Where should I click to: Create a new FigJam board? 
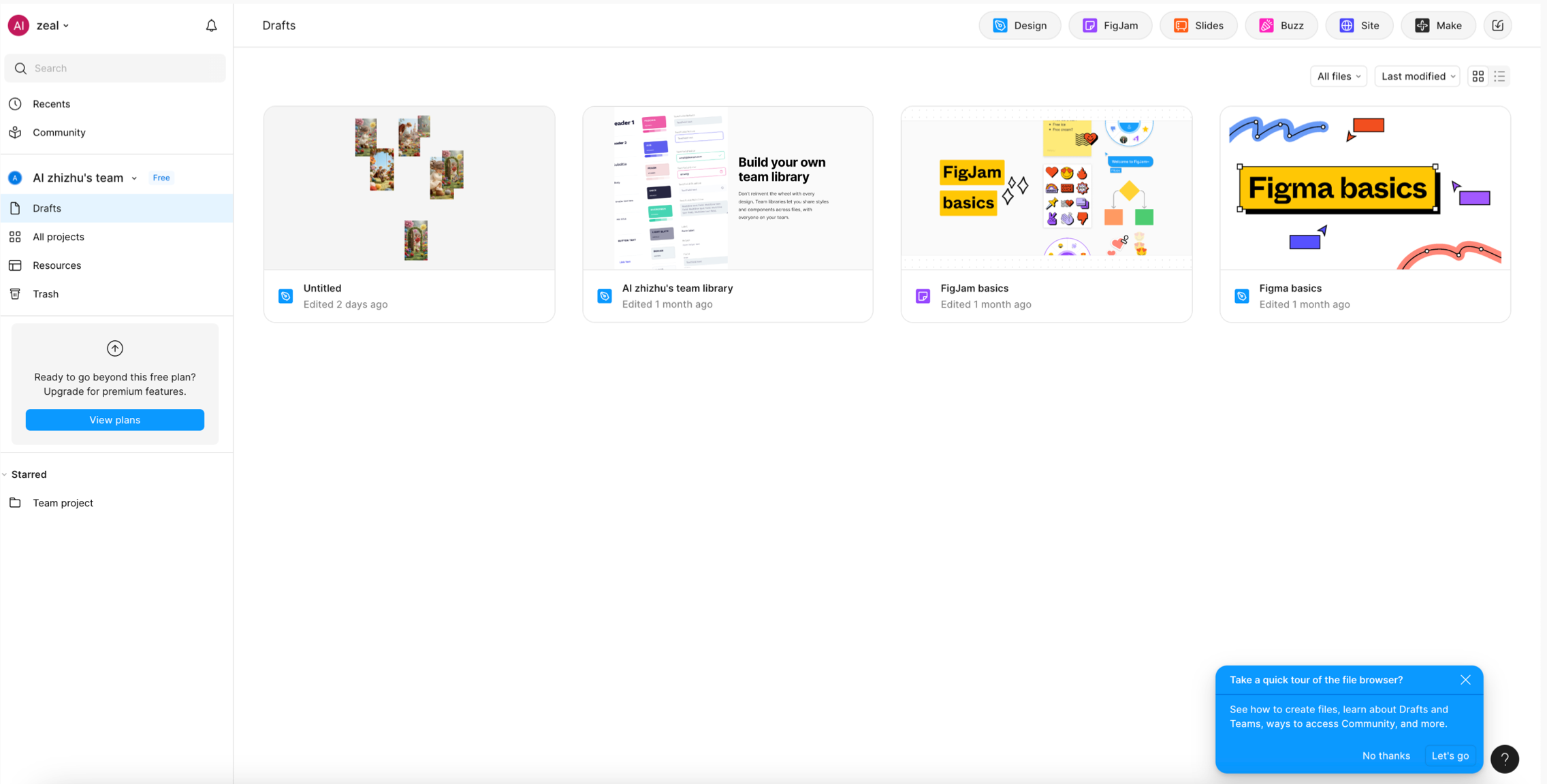tap(1111, 26)
